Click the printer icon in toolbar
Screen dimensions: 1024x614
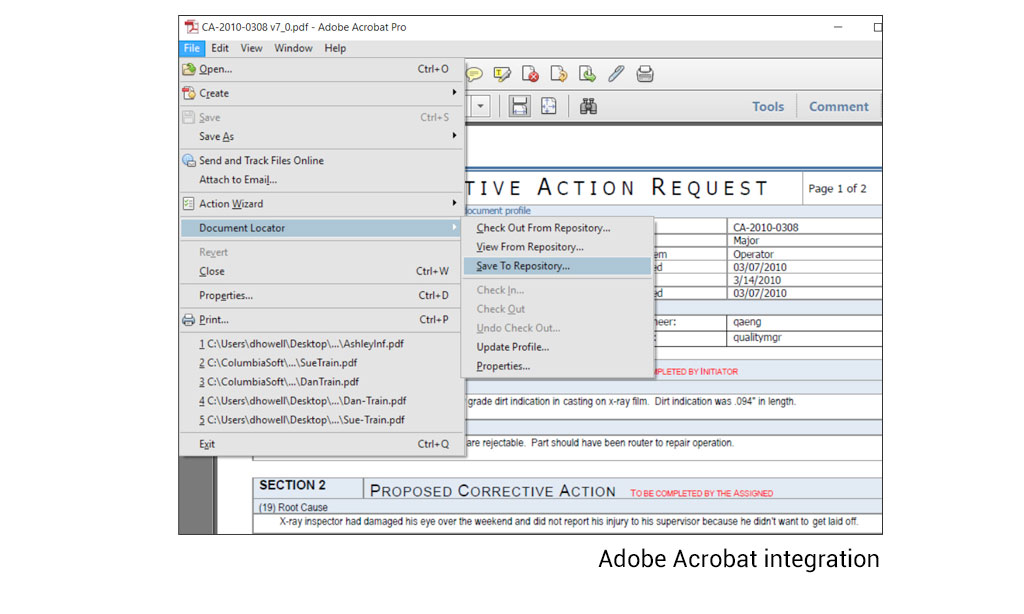point(645,74)
